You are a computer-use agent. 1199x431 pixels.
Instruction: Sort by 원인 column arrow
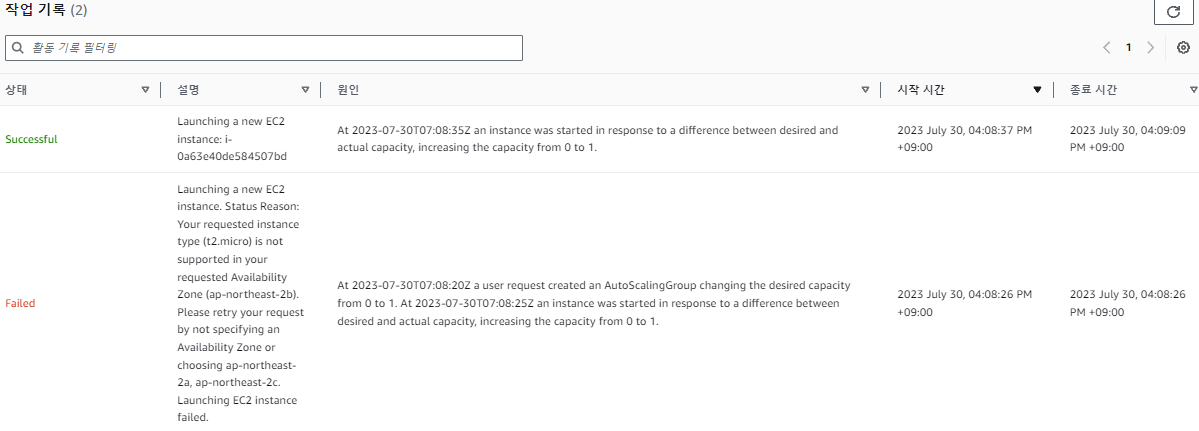click(x=865, y=90)
